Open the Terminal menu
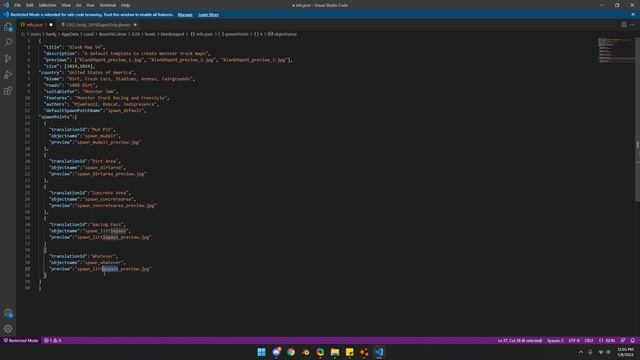This screenshot has width=640, height=360. 108,5
